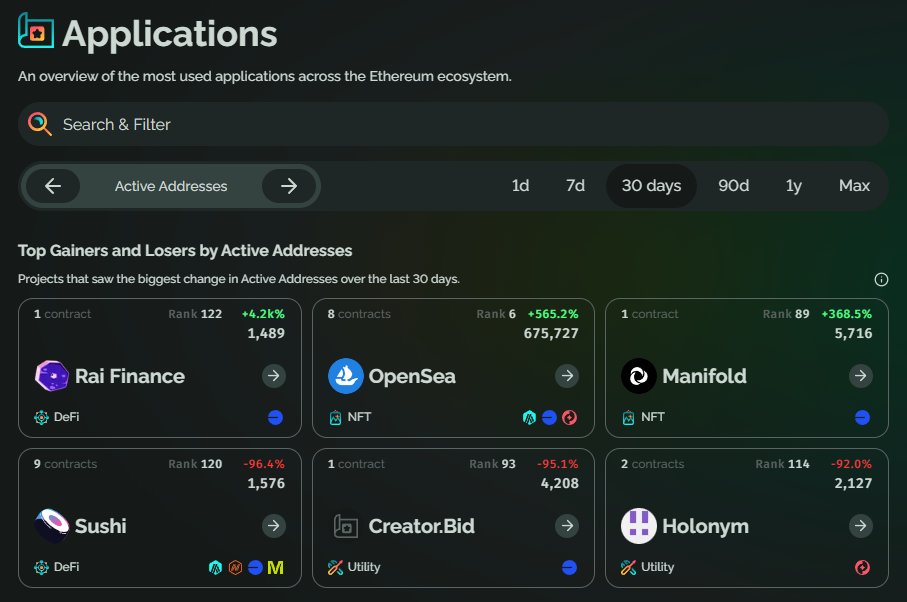The image size is (907, 602).
Task: Click the 9 contracts label on Sushi card
Action: (x=65, y=464)
